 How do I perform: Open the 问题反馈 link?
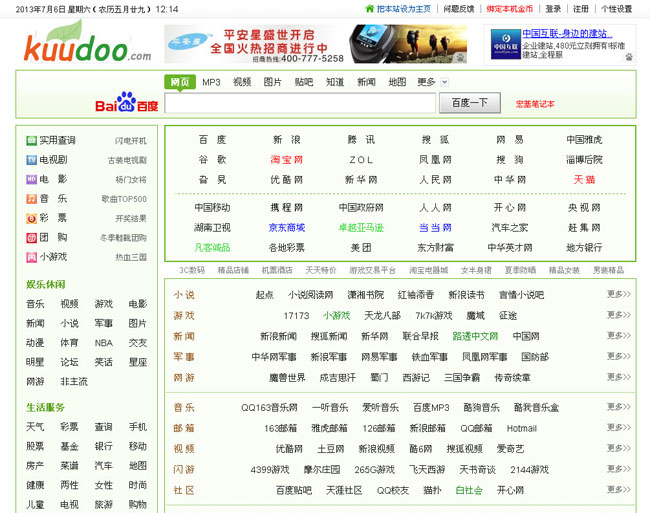(458, 9)
